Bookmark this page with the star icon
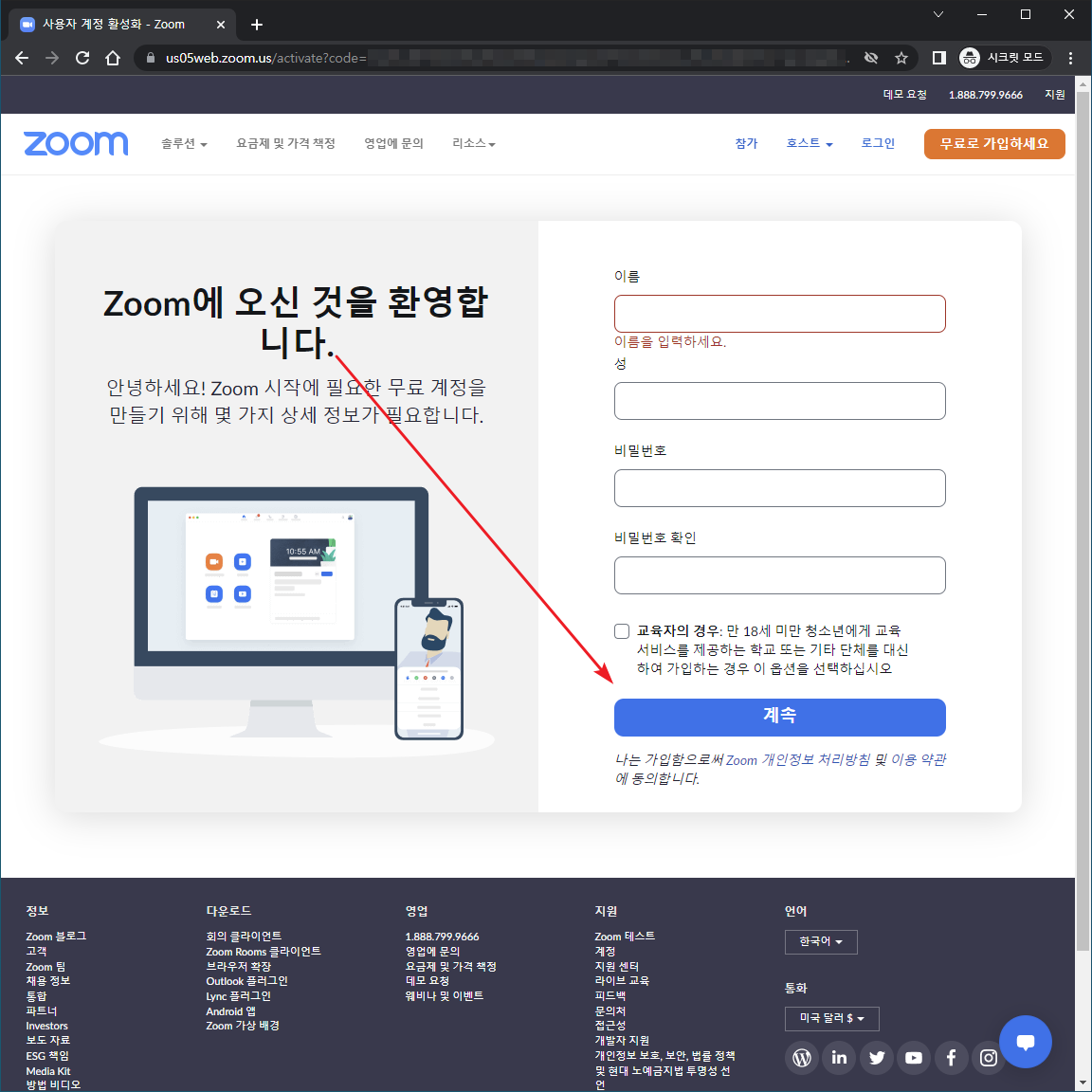Viewport: 1092px width, 1092px height. click(901, 58)
